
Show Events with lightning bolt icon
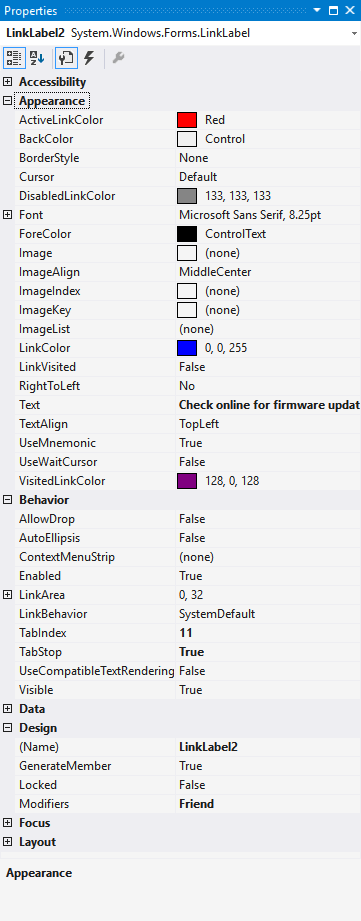pyautogui.click(x=89, y=59)
